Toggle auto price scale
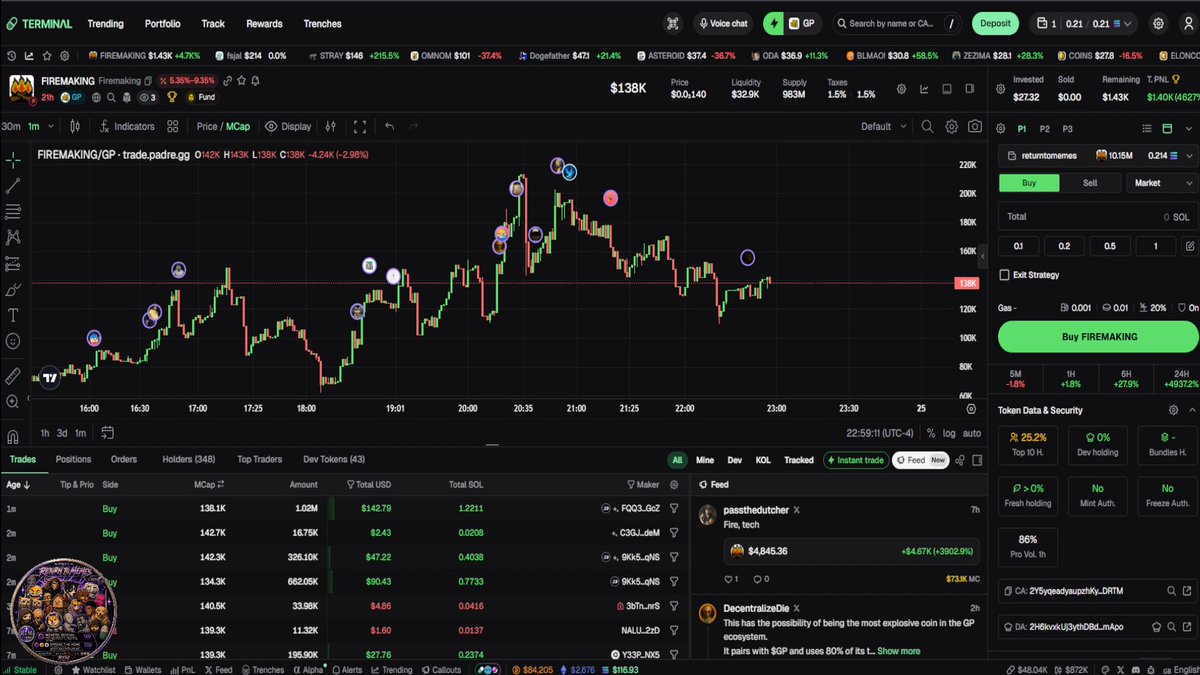1200x675 pixels. point(971,433)
